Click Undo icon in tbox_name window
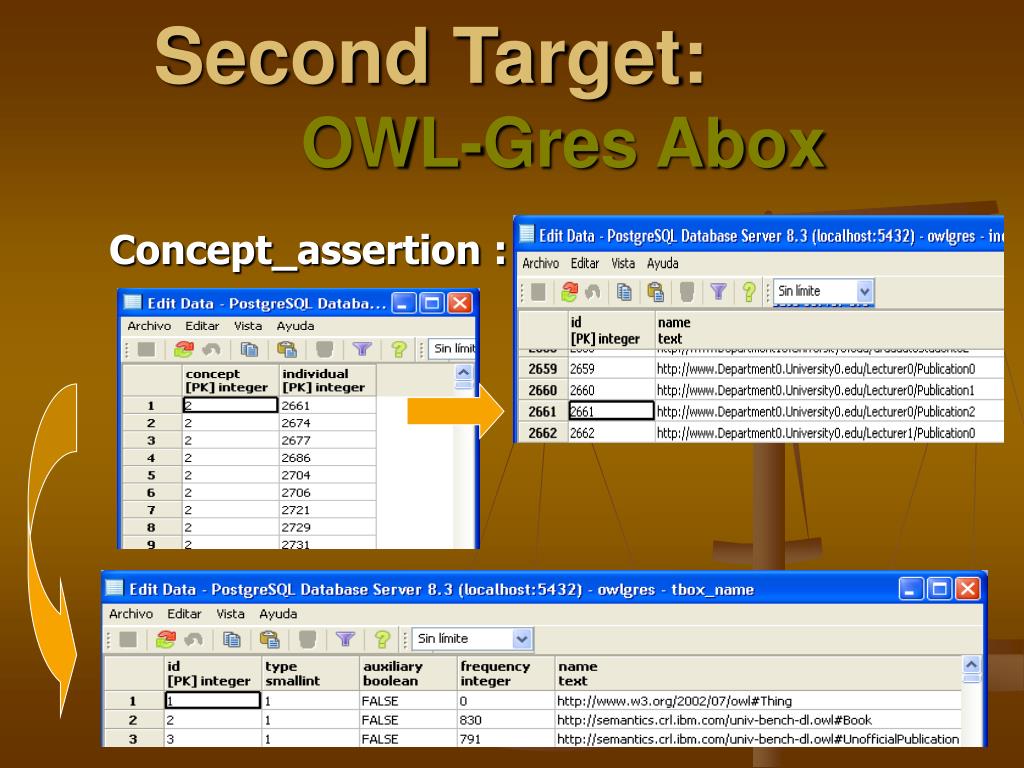This screenshot has width=1024, height=768. point(193,639)
